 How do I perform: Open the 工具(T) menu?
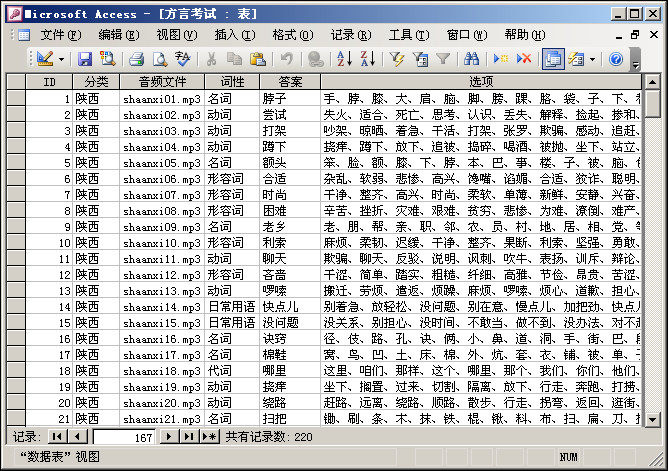409,35
